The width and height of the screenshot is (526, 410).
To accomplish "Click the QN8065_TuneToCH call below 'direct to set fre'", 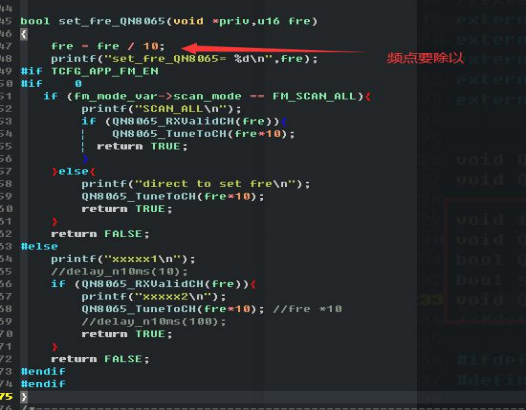I will [173, 196].
